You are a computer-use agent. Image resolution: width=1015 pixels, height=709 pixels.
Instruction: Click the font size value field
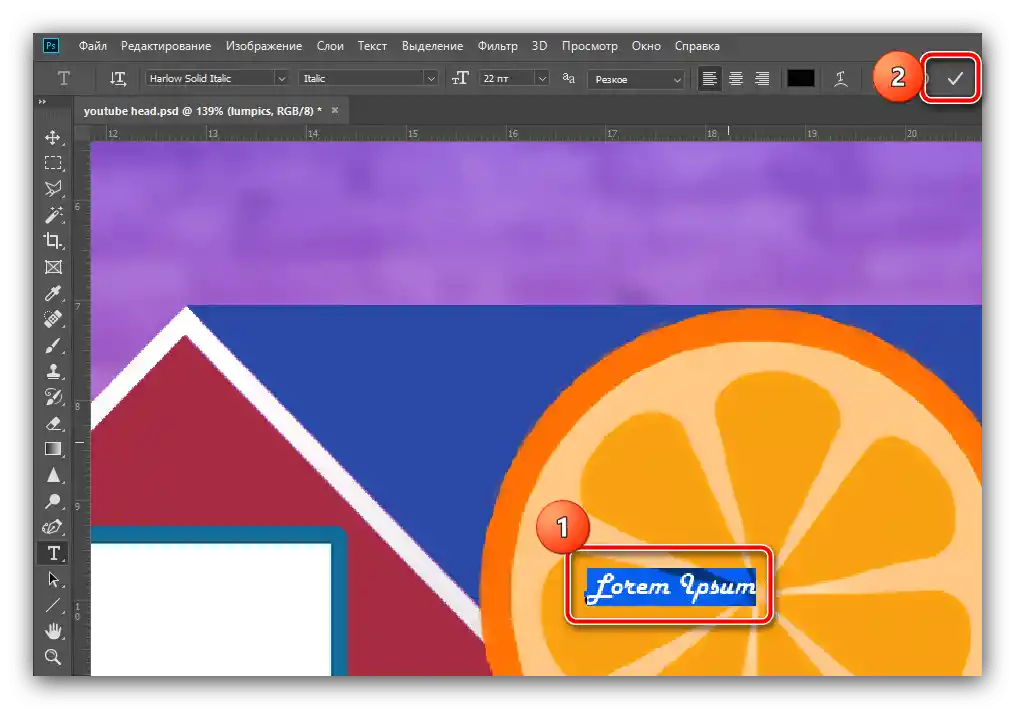click(507, 78)
